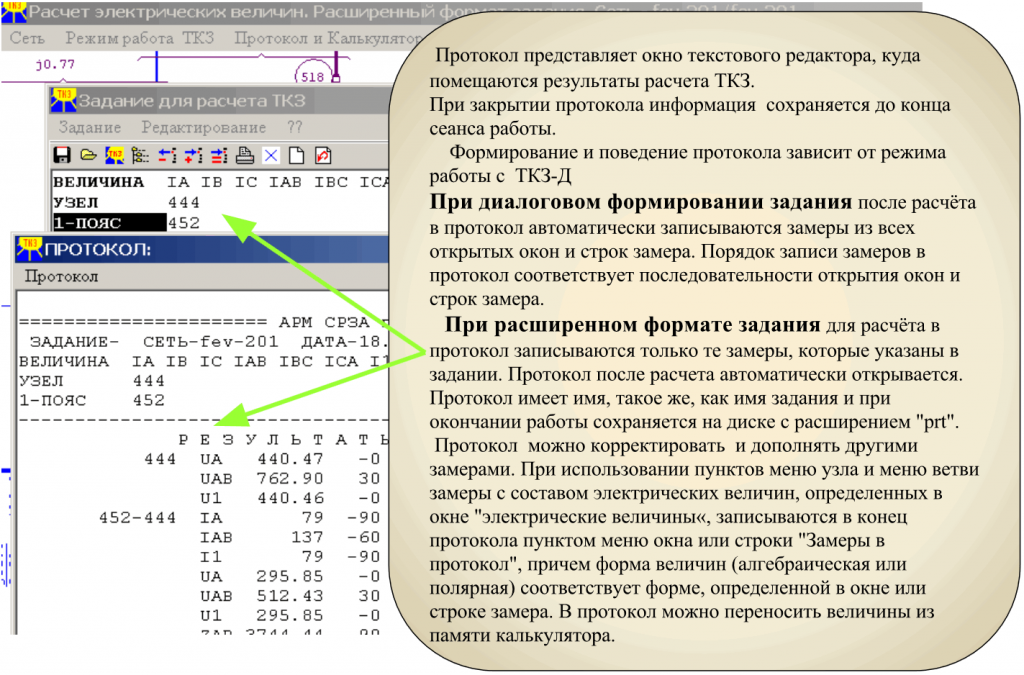Click the edit-line icon with red equals marks
This screenshot has width=1024, height=675.
click(219, 156)
